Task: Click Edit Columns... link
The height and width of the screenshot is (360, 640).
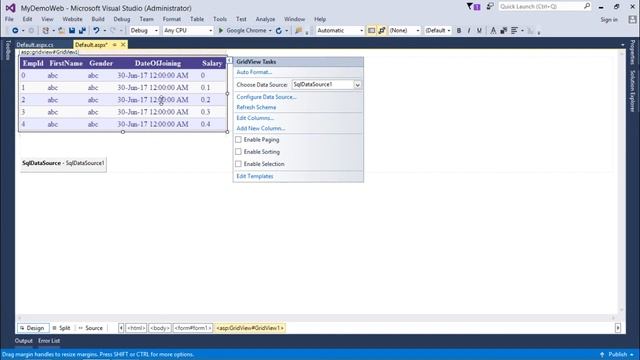Action: click(255, 118)
